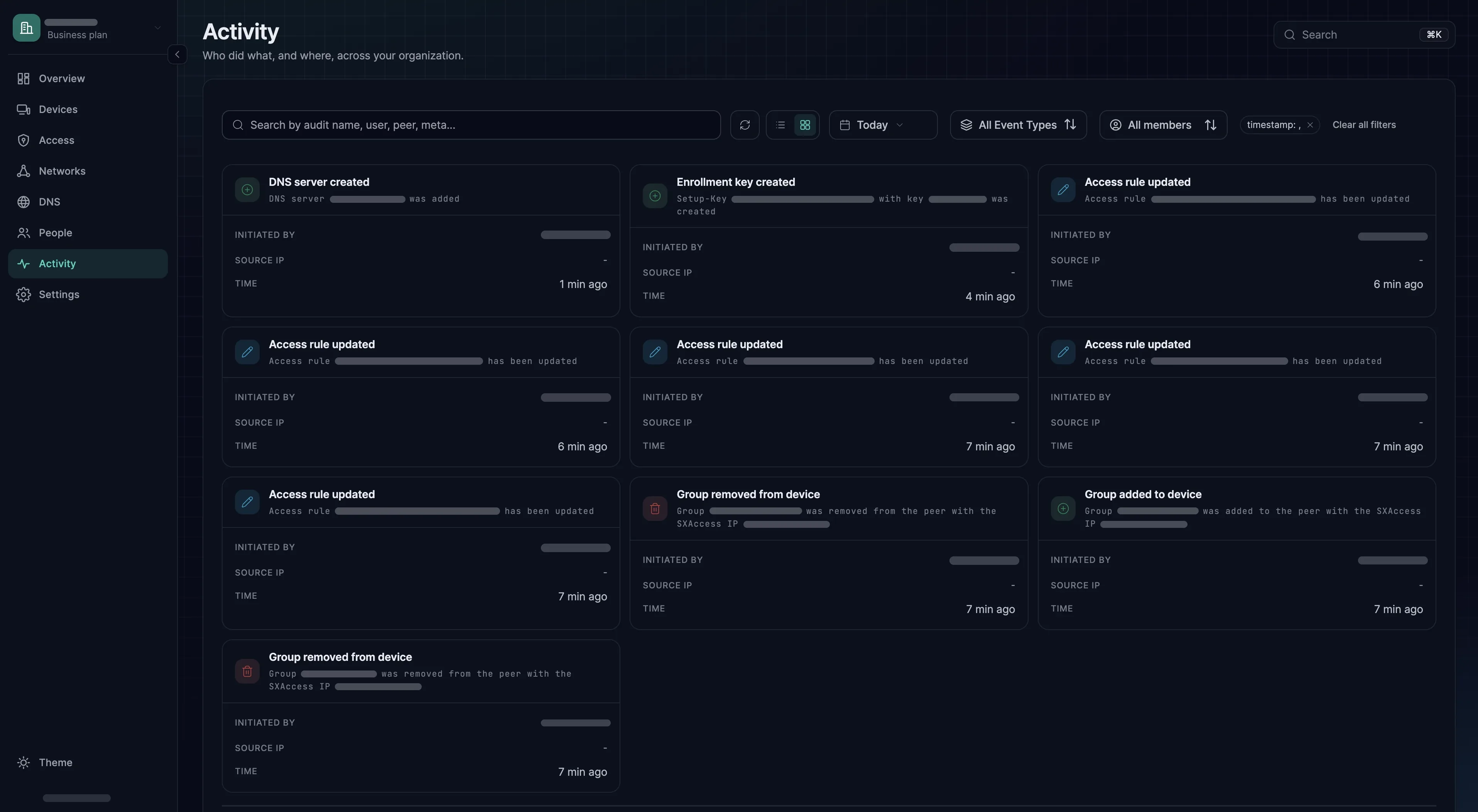Click the refresh icon next to the search field
Image resolution: width=1478 pixels, height=812 pixels.
745,125
